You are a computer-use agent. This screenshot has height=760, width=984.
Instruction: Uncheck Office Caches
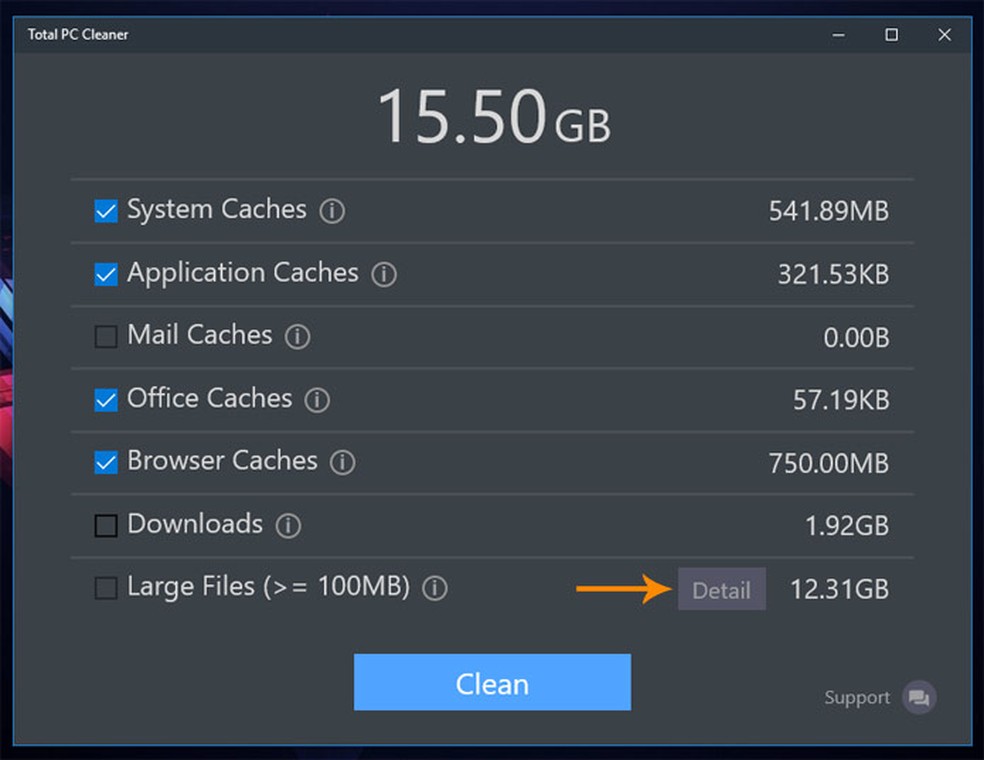[x=105, y=400]
